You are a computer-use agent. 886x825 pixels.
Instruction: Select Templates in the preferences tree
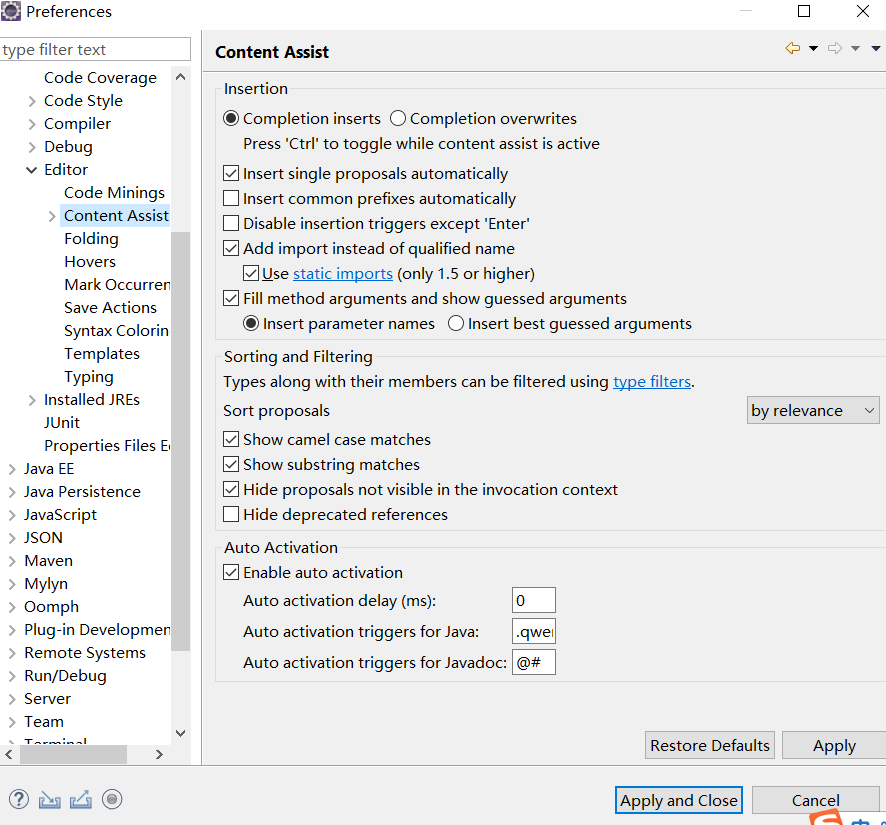click(x=102, y=354)
